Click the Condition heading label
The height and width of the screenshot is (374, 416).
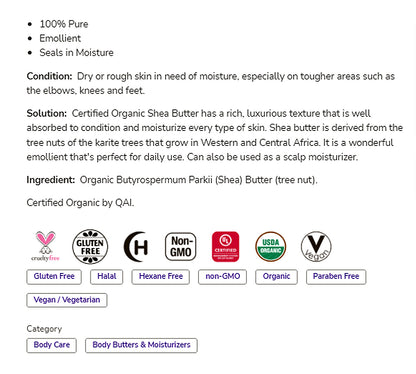49,76
